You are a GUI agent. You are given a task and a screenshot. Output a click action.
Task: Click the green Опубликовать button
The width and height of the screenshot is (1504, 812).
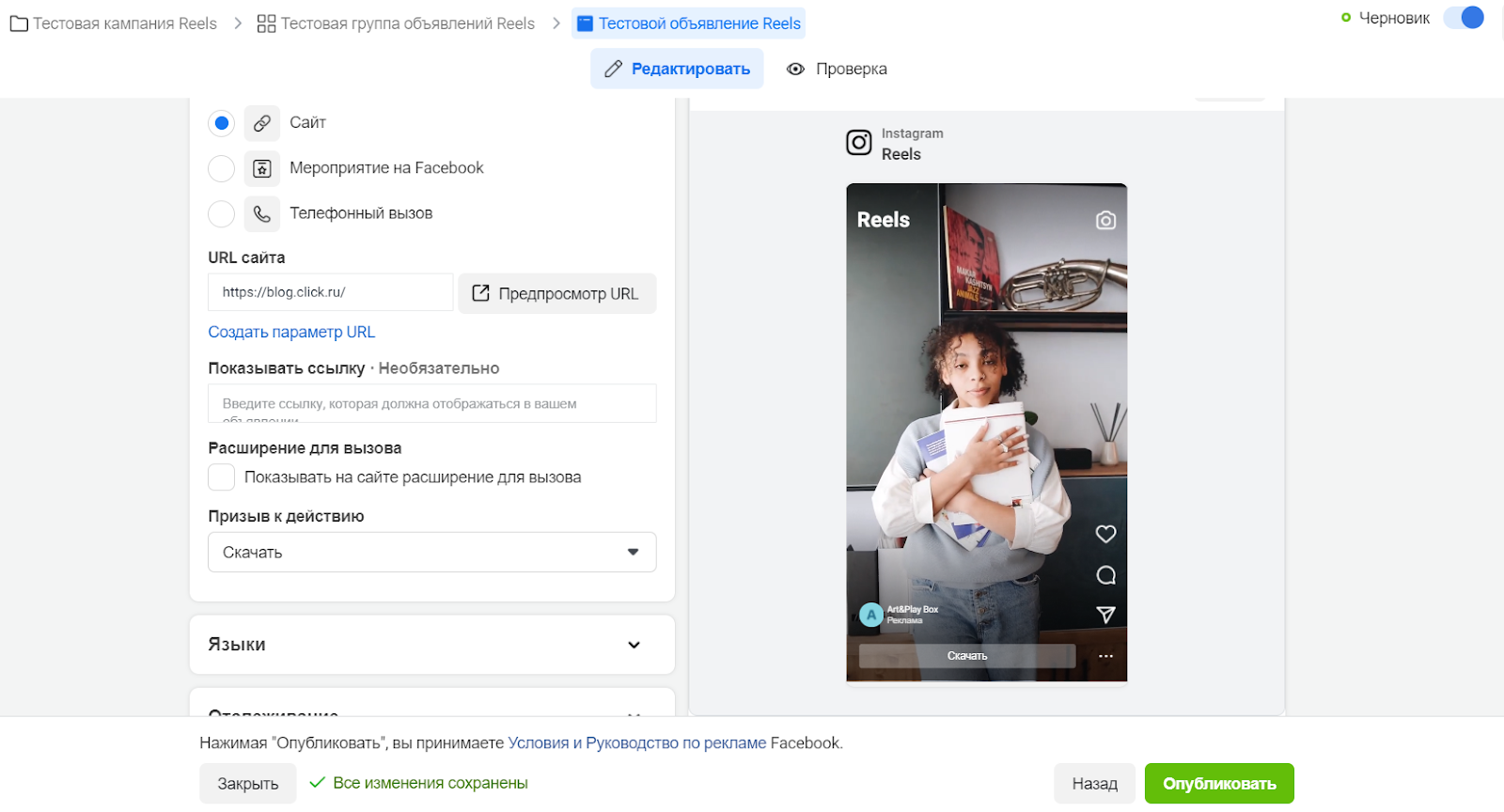tap(1219, 784)
